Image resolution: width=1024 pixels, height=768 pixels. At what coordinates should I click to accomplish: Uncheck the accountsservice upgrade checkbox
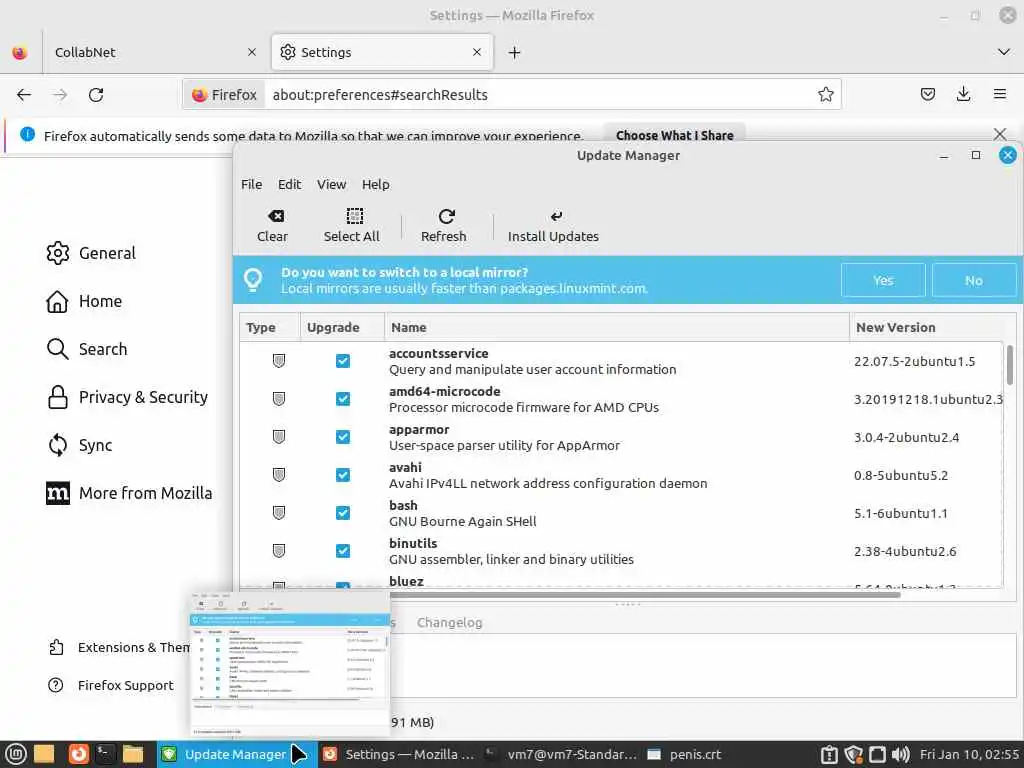343,360
